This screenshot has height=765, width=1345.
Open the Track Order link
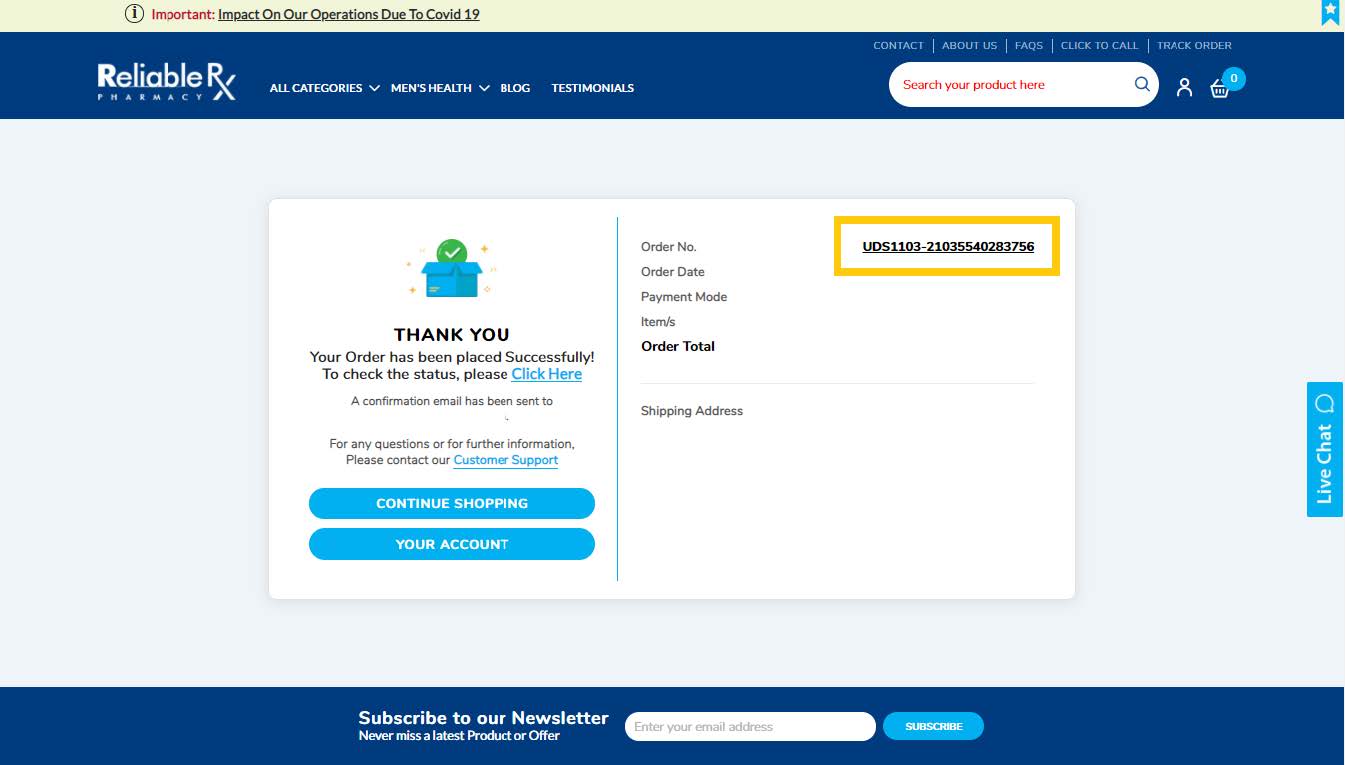coord(1194,46)
